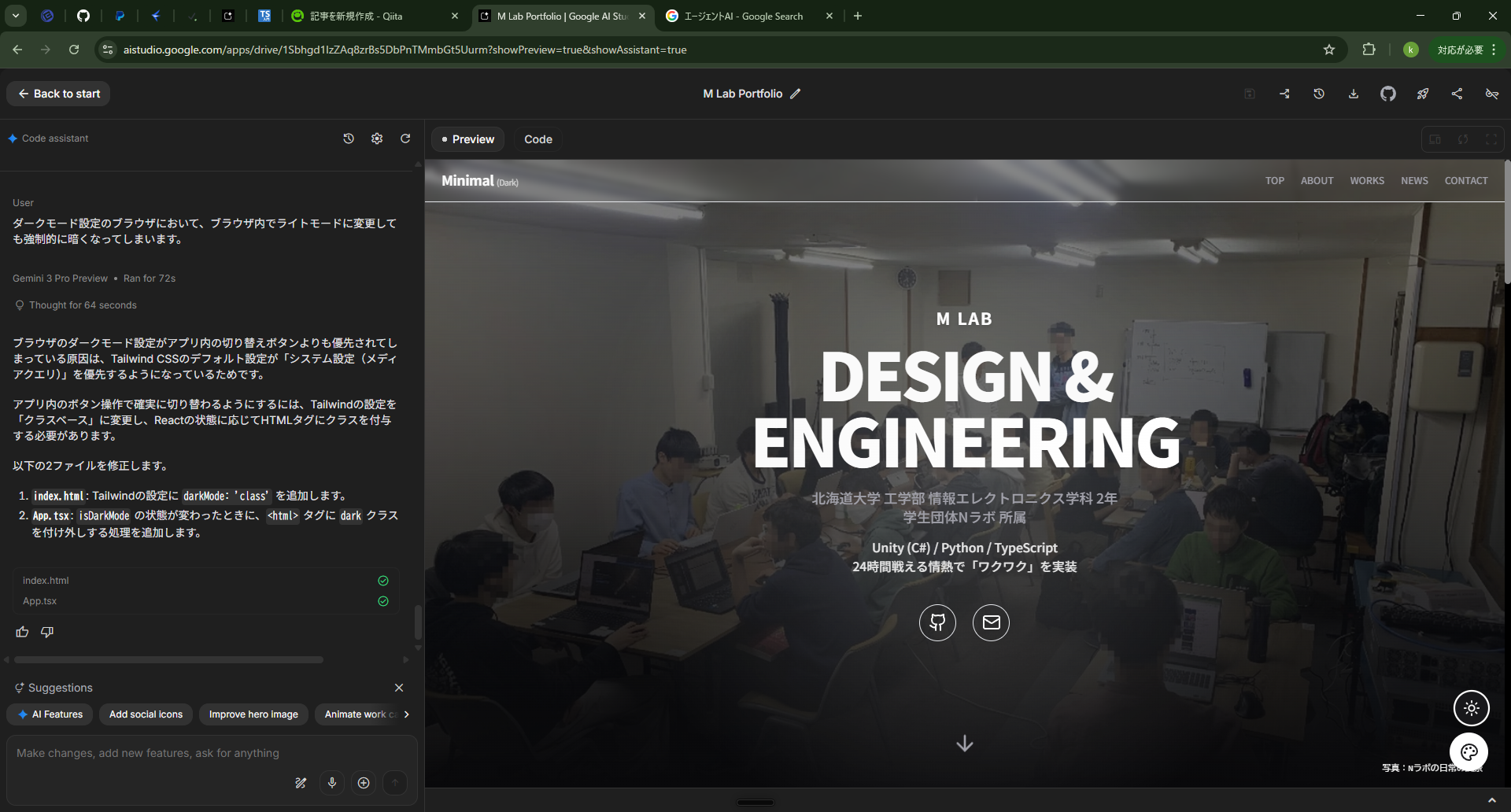Open color palette theme picker
Image resolution: width=1511 pixels, height=812 pixels.
(x=1469, y=752)
